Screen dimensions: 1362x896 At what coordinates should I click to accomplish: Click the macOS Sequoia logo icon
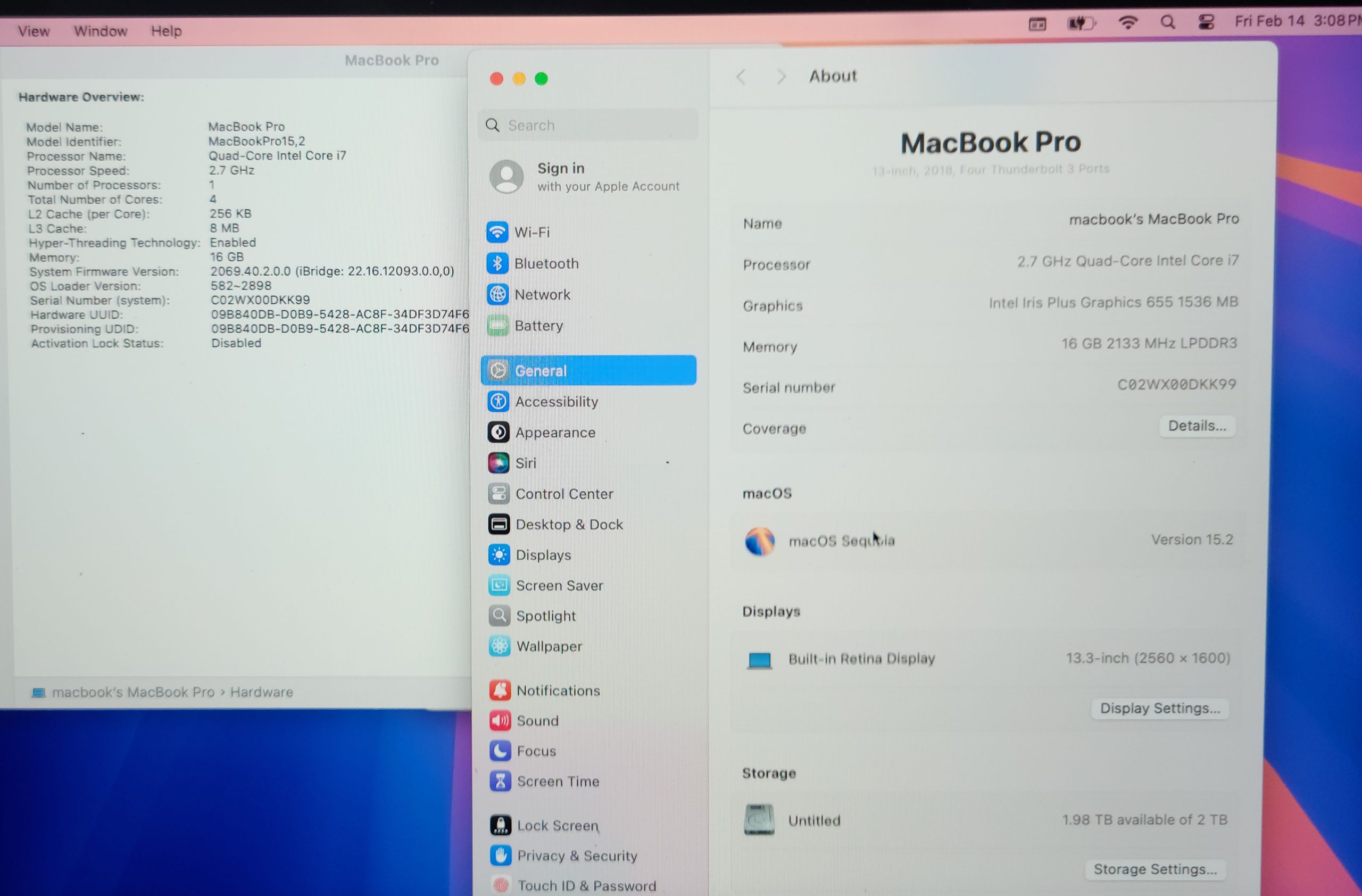[x=759, y=541]
